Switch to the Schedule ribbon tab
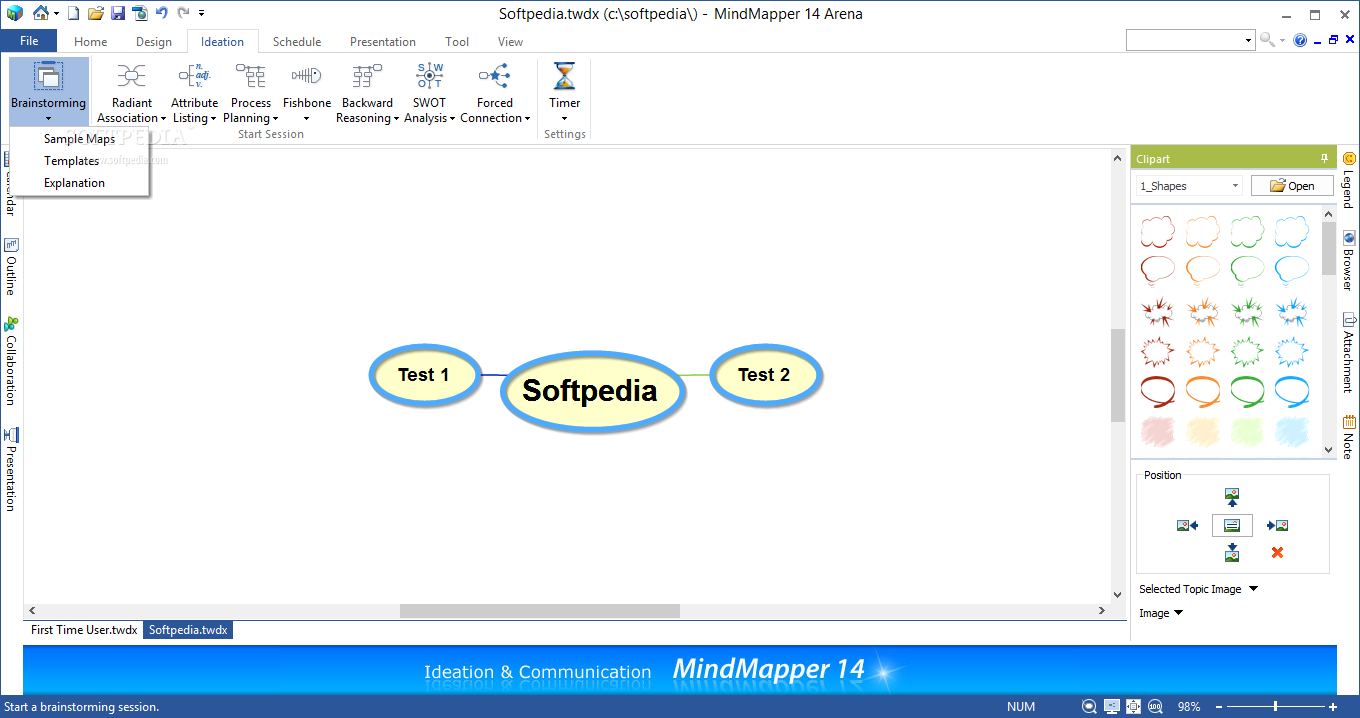This screenshot has height=718, width=1360. pos(297,42)
